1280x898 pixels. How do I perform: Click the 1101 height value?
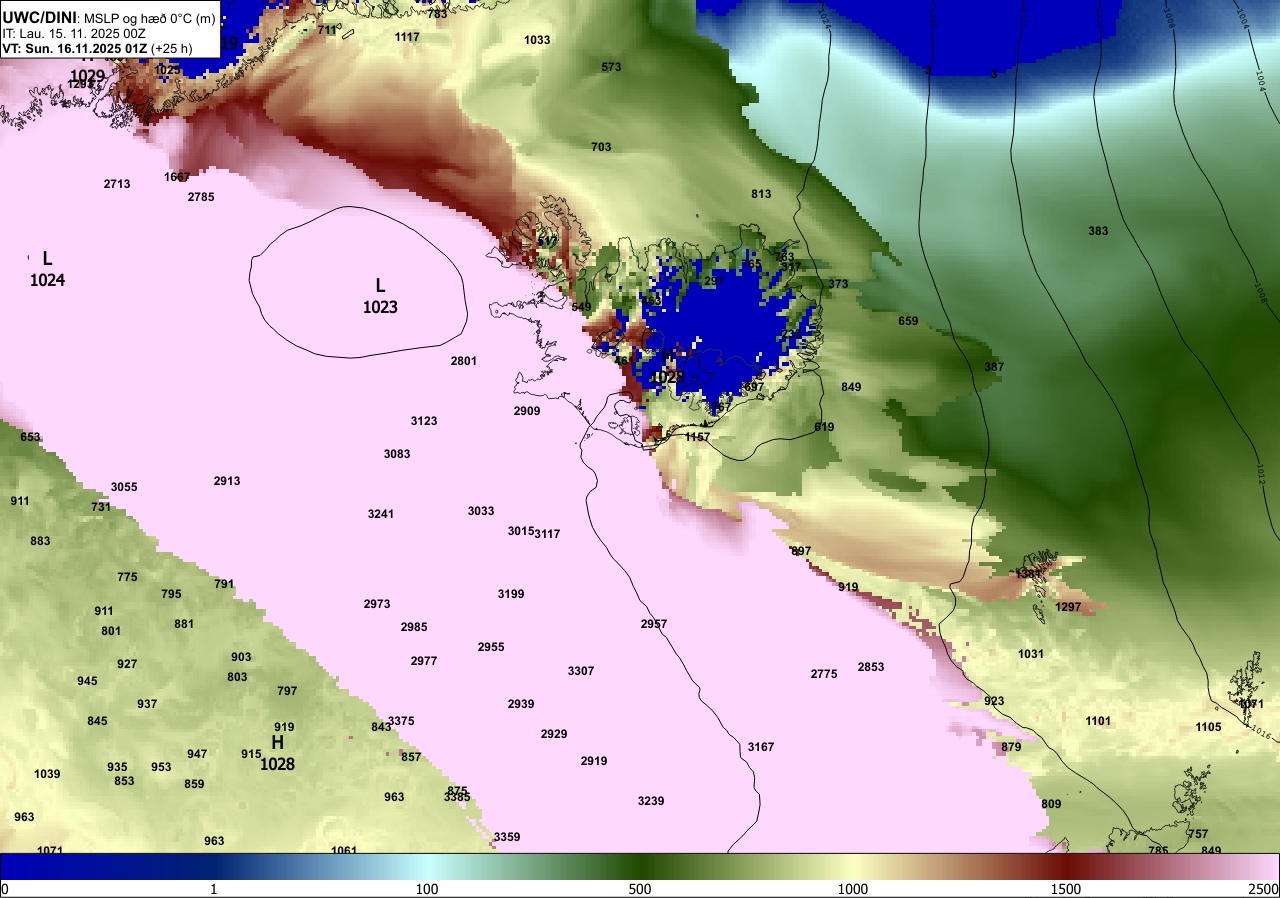coord(1098,721)
